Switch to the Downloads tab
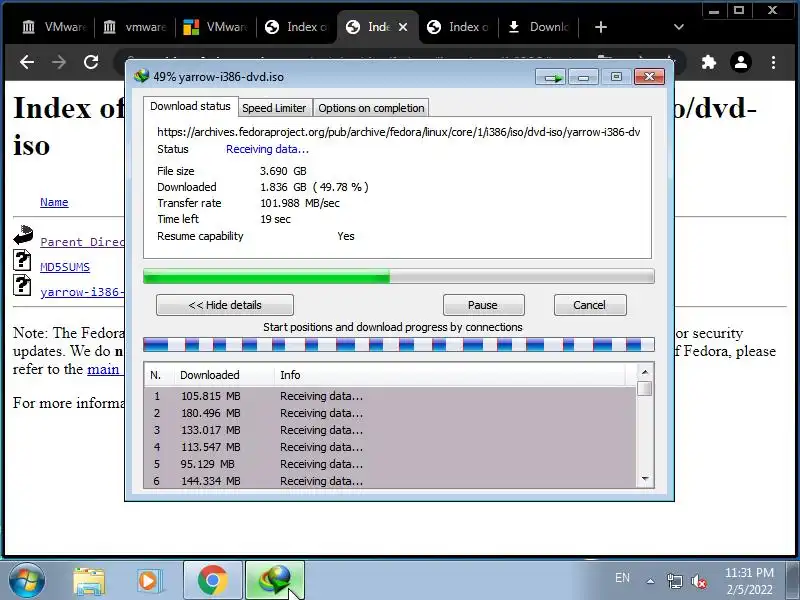The image size is (800, 600). pyautogui.click(x=539, y=27)
